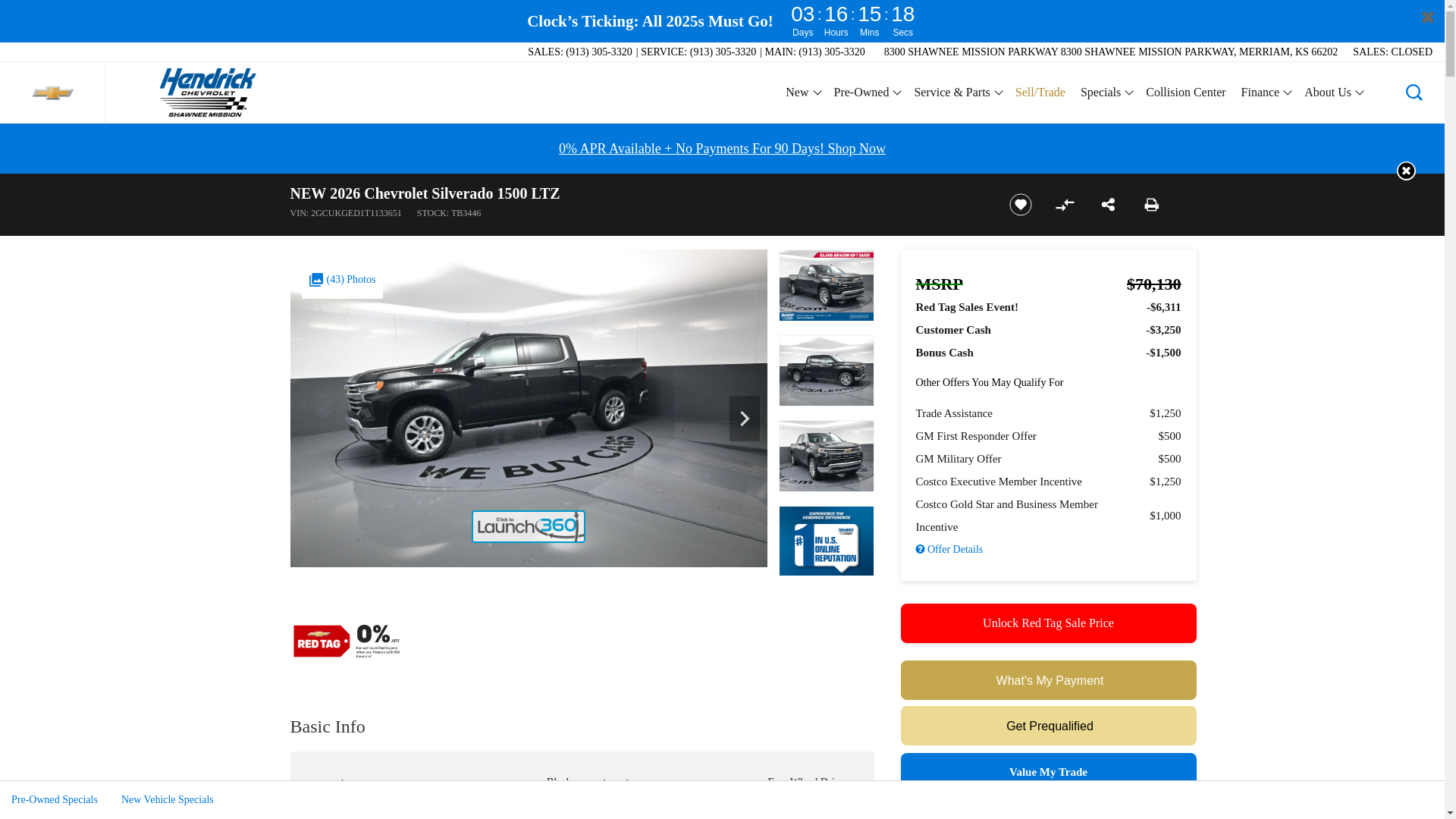Open Offer Details help link
The height and width of the screenshot is (819, 1456).
(x=949, y=550)
